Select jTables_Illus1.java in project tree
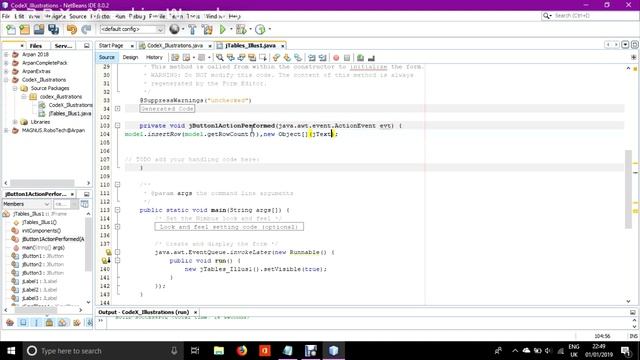The image size is (640, 360). pyautogui.click(x=69, y=113)
